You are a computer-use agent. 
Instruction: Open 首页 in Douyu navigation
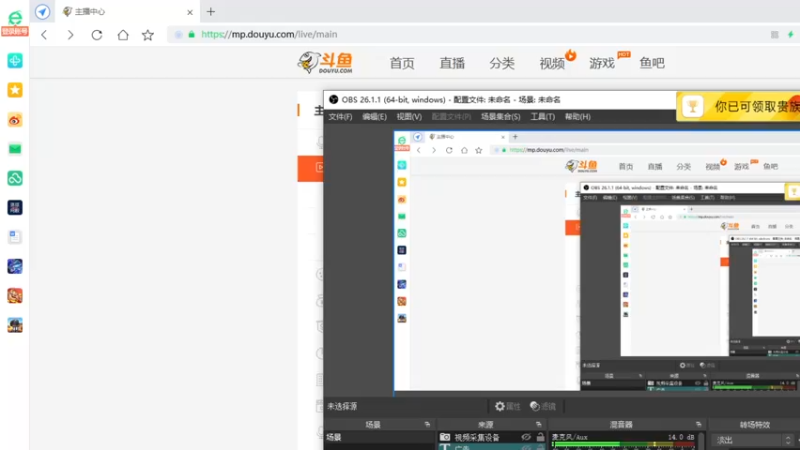click(402, 63)
